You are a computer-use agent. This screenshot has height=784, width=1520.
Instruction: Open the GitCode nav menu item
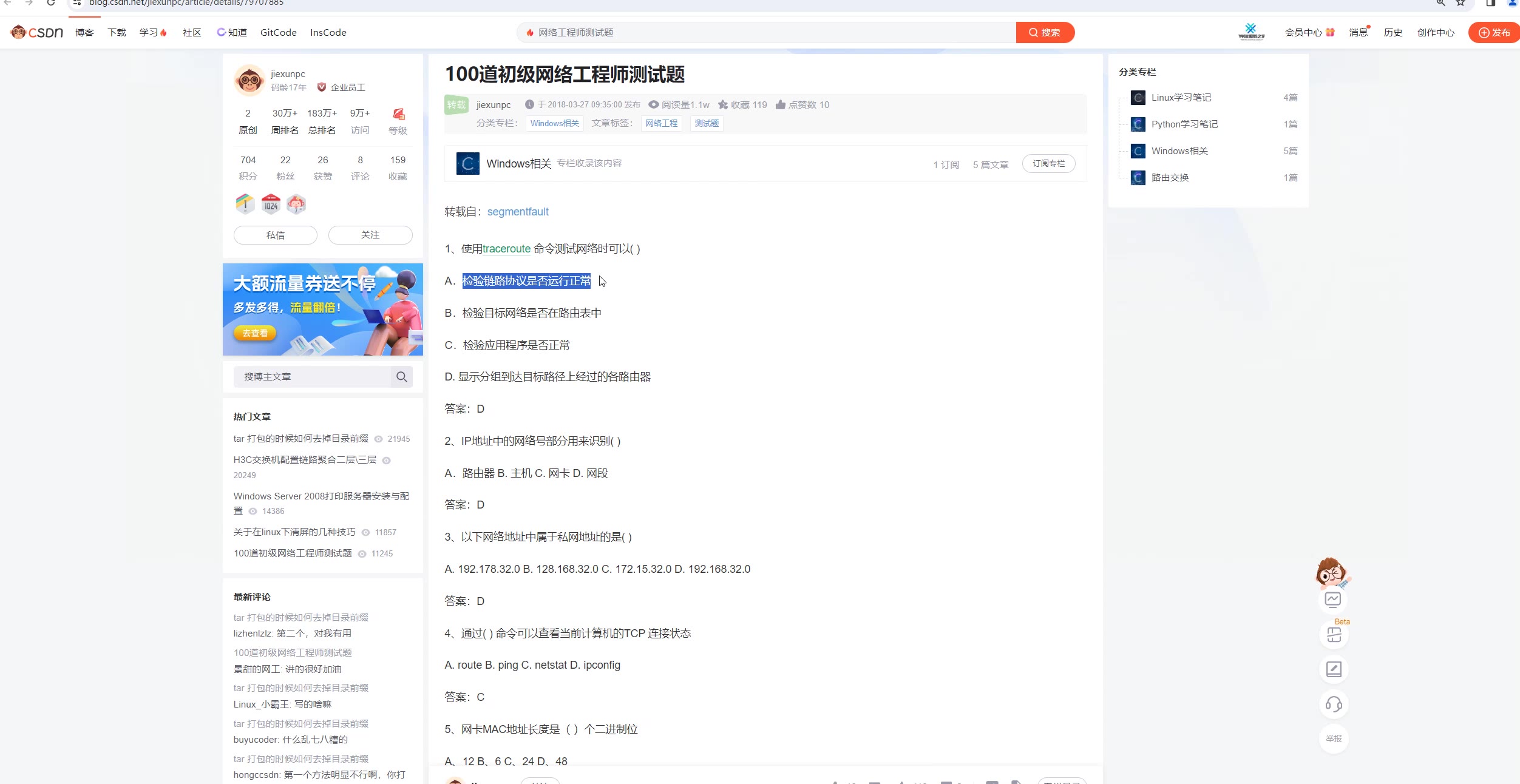[x=278, y=33]
